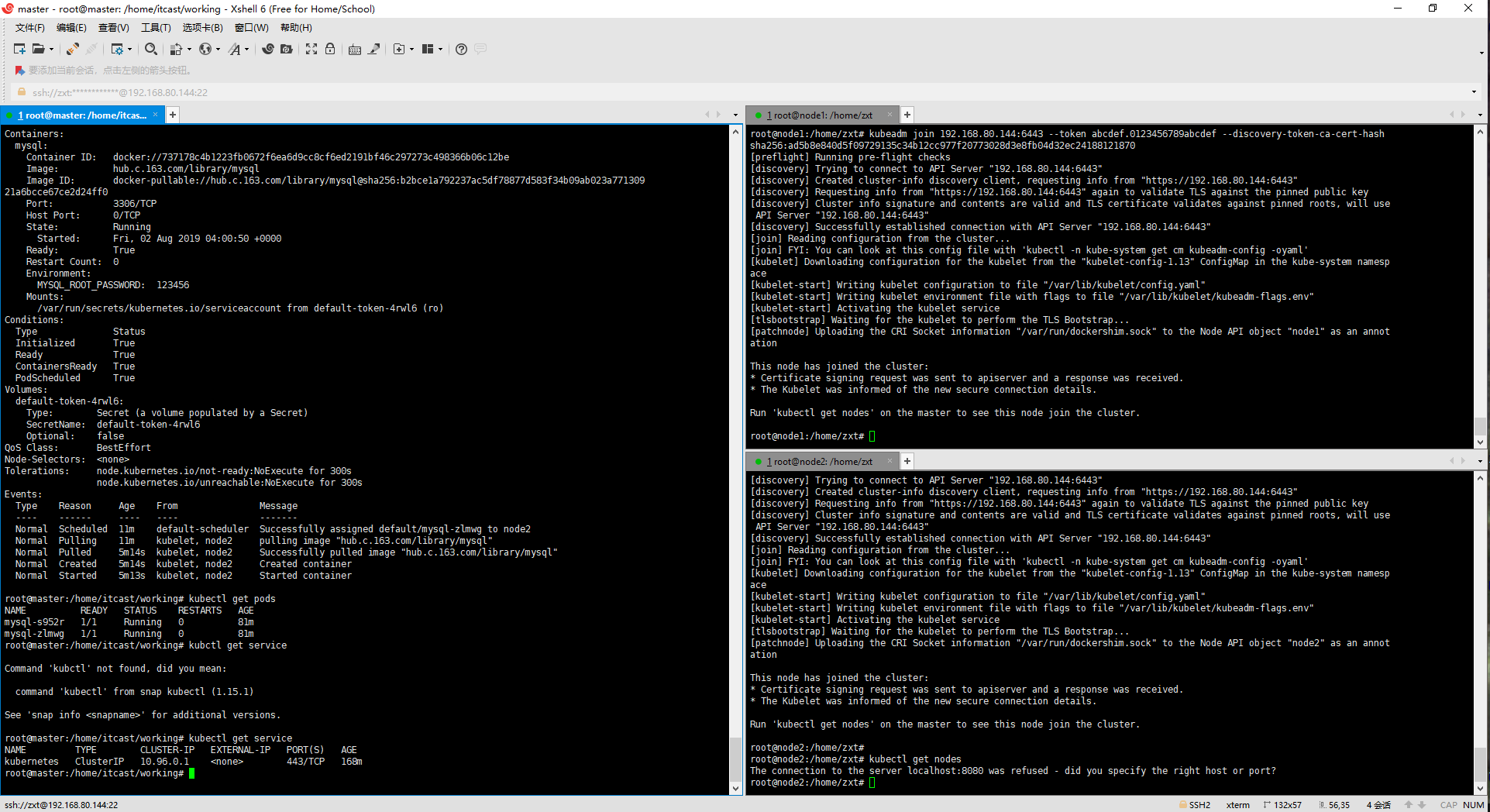
Task: Open node2 pane tab list dropdown
Action: coord(1480,461)
